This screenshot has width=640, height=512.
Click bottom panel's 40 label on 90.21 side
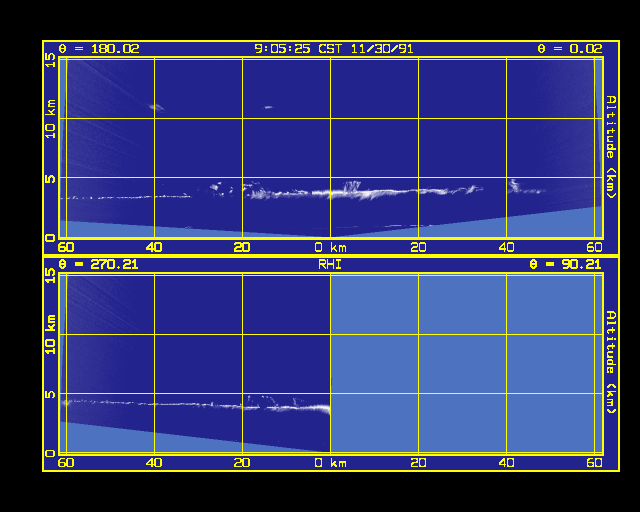pyautogui.click(x=507, y=463)
